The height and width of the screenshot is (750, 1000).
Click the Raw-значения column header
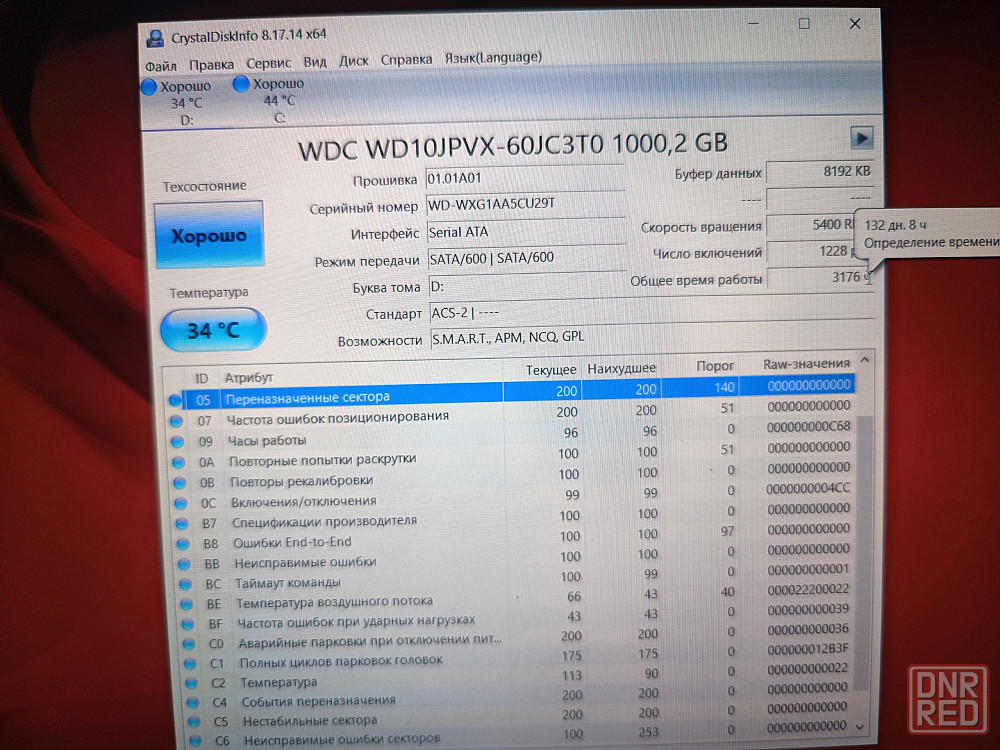tap(806, 364)
